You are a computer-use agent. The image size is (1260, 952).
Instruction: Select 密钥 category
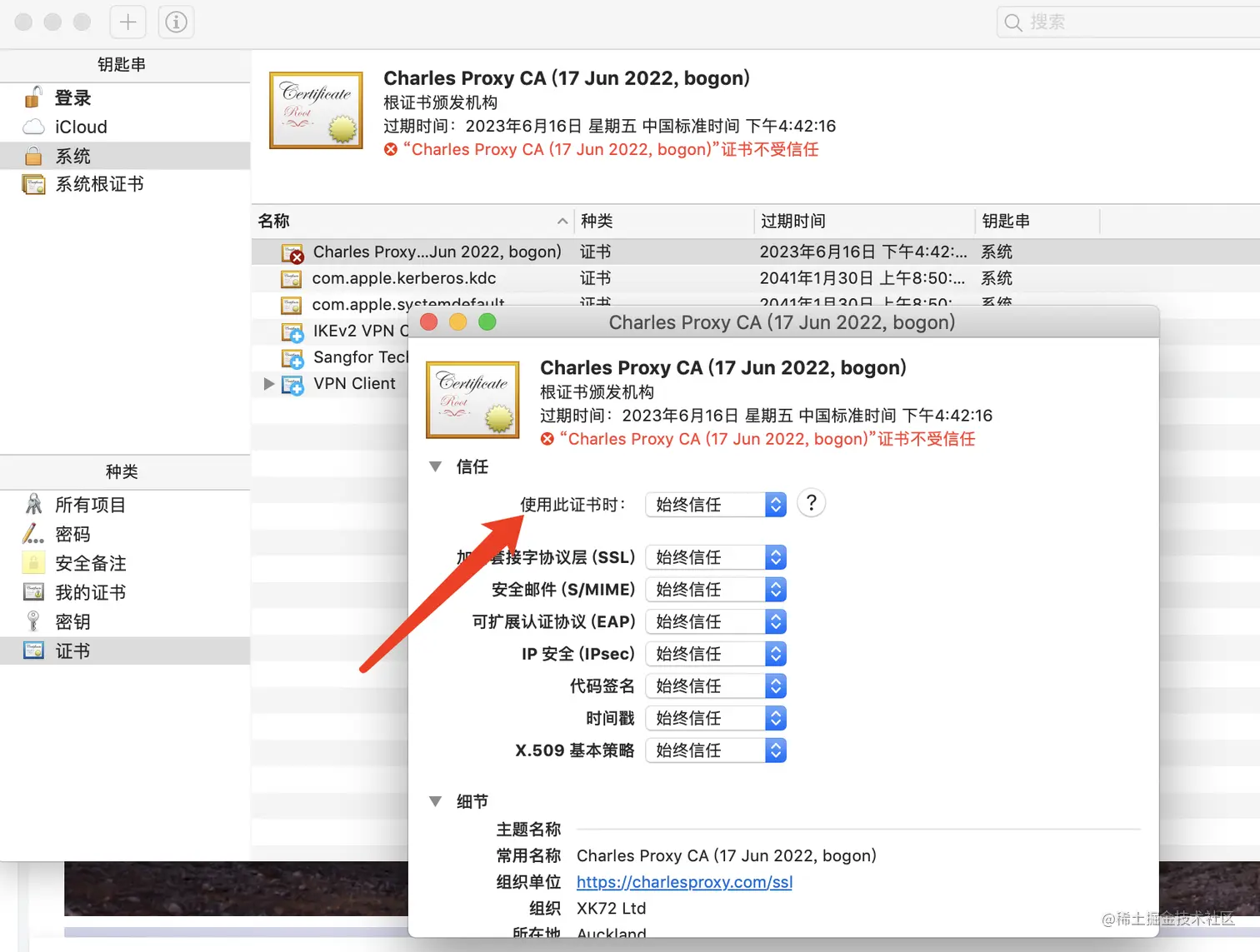[x=125, y=621]
